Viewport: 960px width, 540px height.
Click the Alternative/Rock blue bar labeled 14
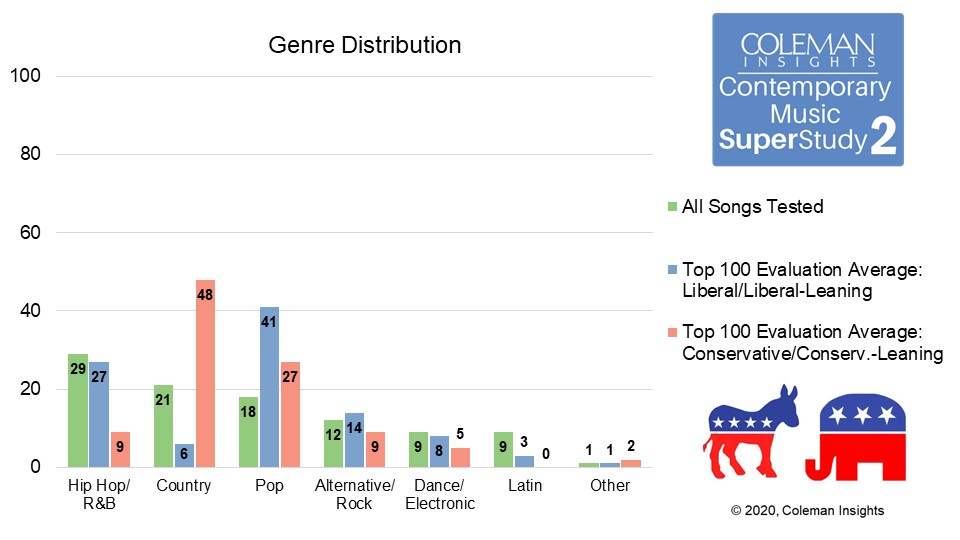(x=354, y=440)
